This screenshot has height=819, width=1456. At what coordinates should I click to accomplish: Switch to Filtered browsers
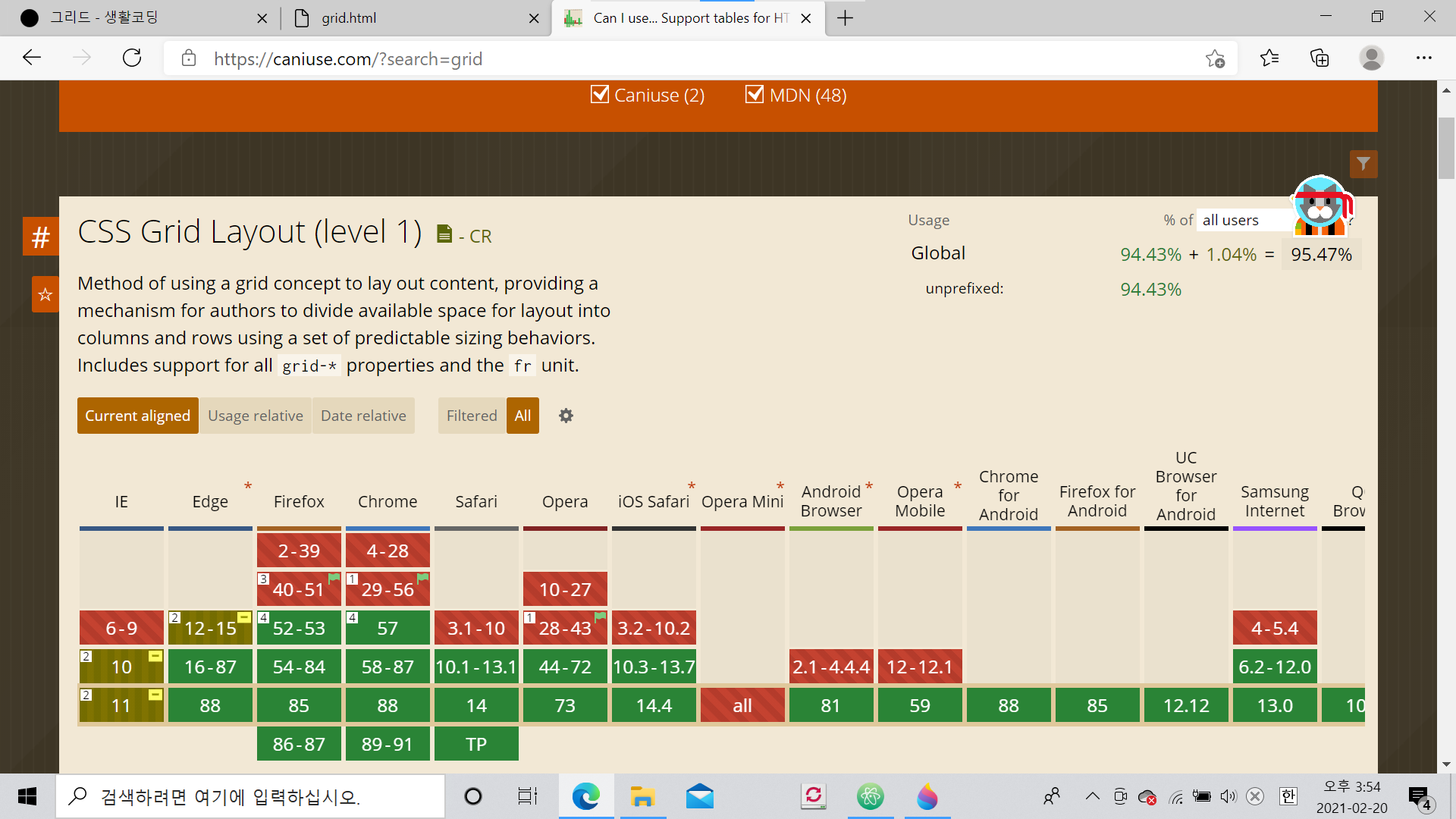tap(472, 416)
